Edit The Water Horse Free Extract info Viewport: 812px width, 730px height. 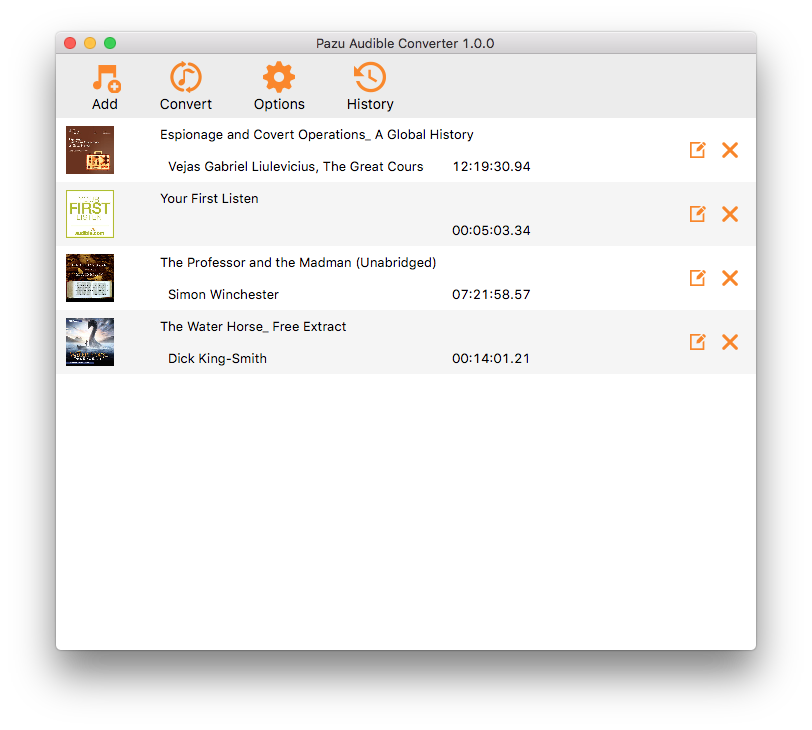(x=698, y=342)
